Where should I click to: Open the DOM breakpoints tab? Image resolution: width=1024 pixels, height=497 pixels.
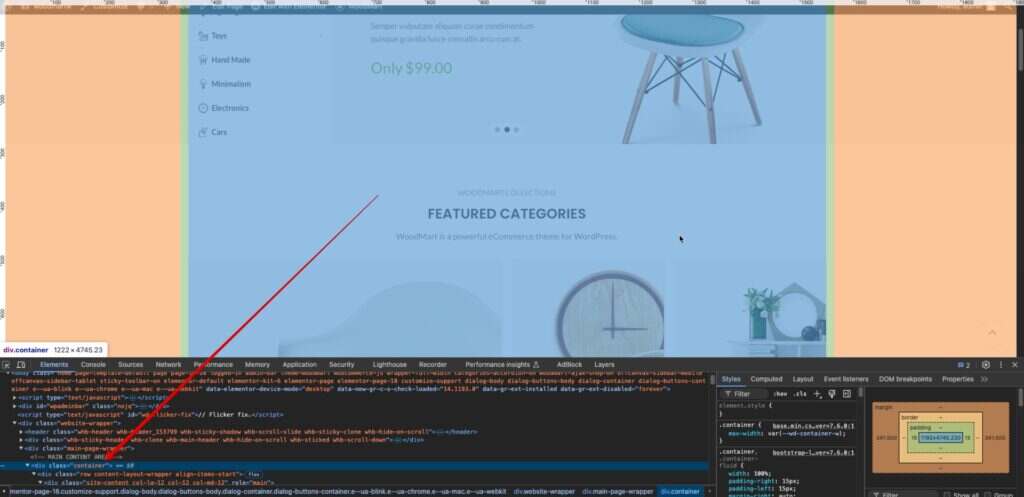[905, 379]
